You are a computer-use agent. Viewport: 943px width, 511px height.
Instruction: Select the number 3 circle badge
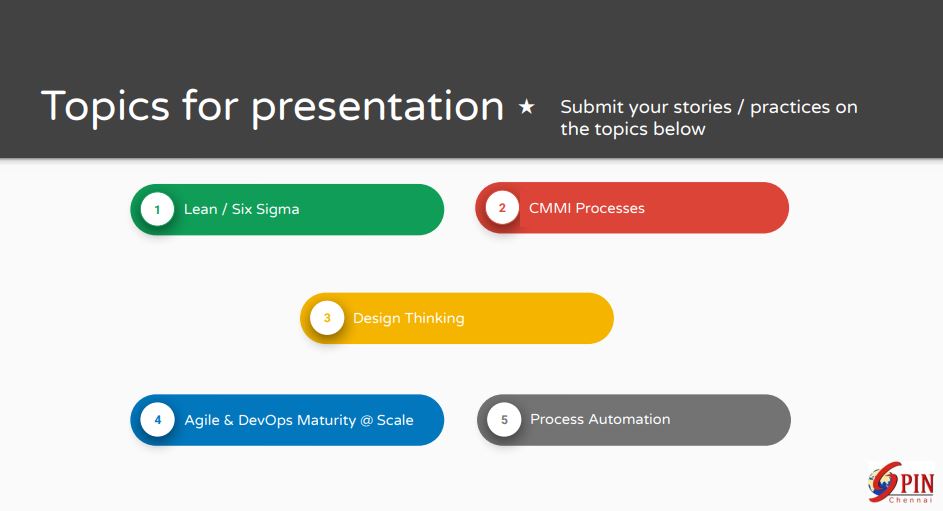coord(326,318)
